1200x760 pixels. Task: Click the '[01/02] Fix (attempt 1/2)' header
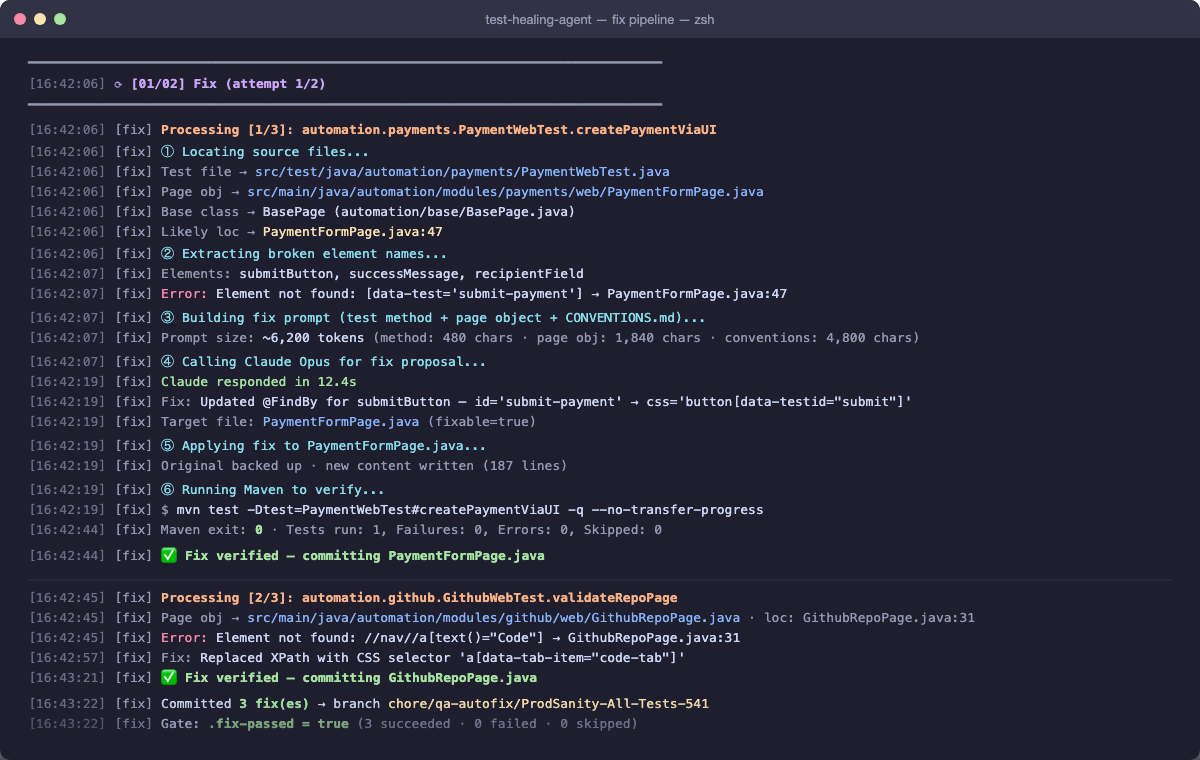[x=228, y=84]
